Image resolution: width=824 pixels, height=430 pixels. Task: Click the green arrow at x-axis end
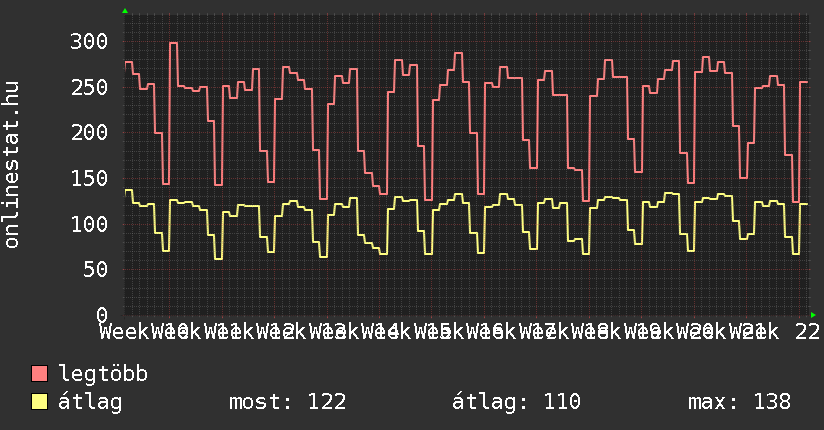[813, 315]
